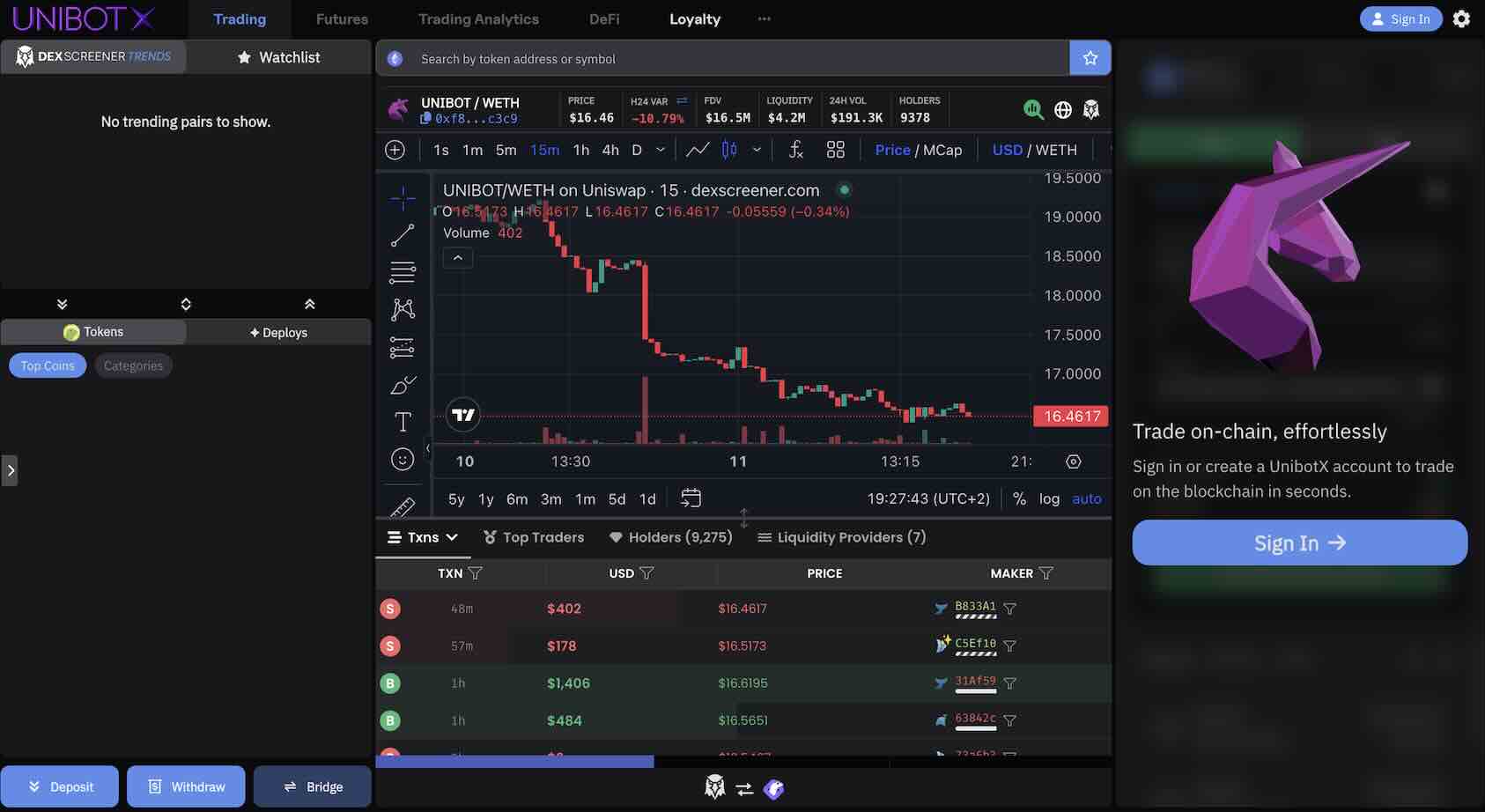
Task: Select the text annotation tool
Action: (x=402, y=421)
